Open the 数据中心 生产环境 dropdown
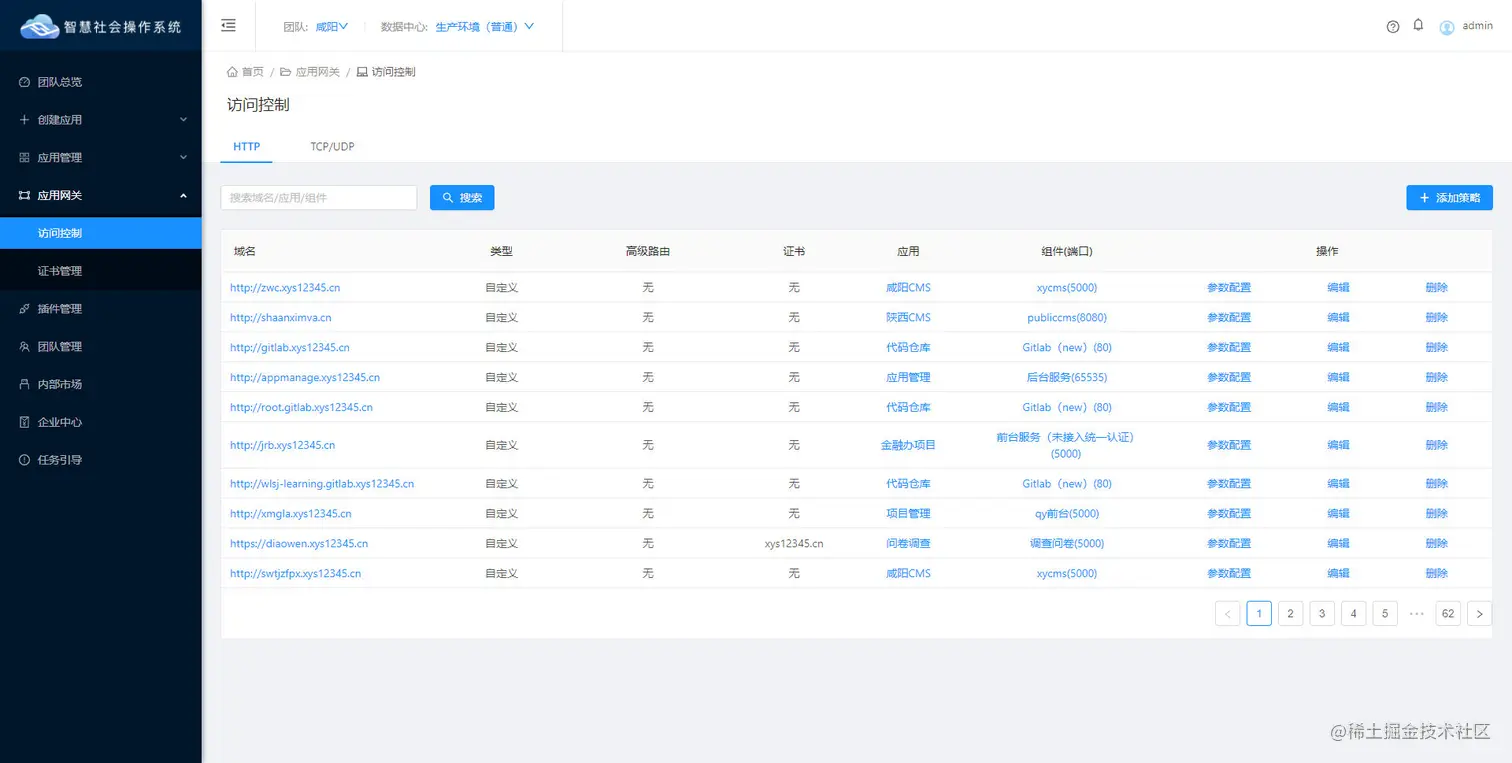Image resolution: width=1512 pixels, height=763 pixels. click(485, 27)
